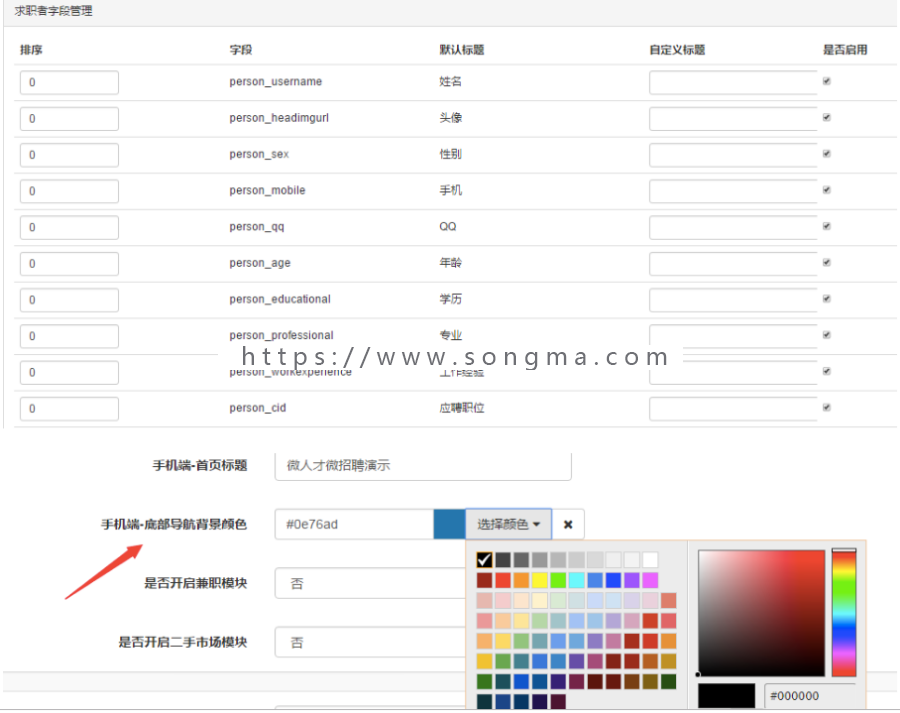
Task: Toggle the enabled checkbox for person_mobile
Action: (x=827, y=190)
